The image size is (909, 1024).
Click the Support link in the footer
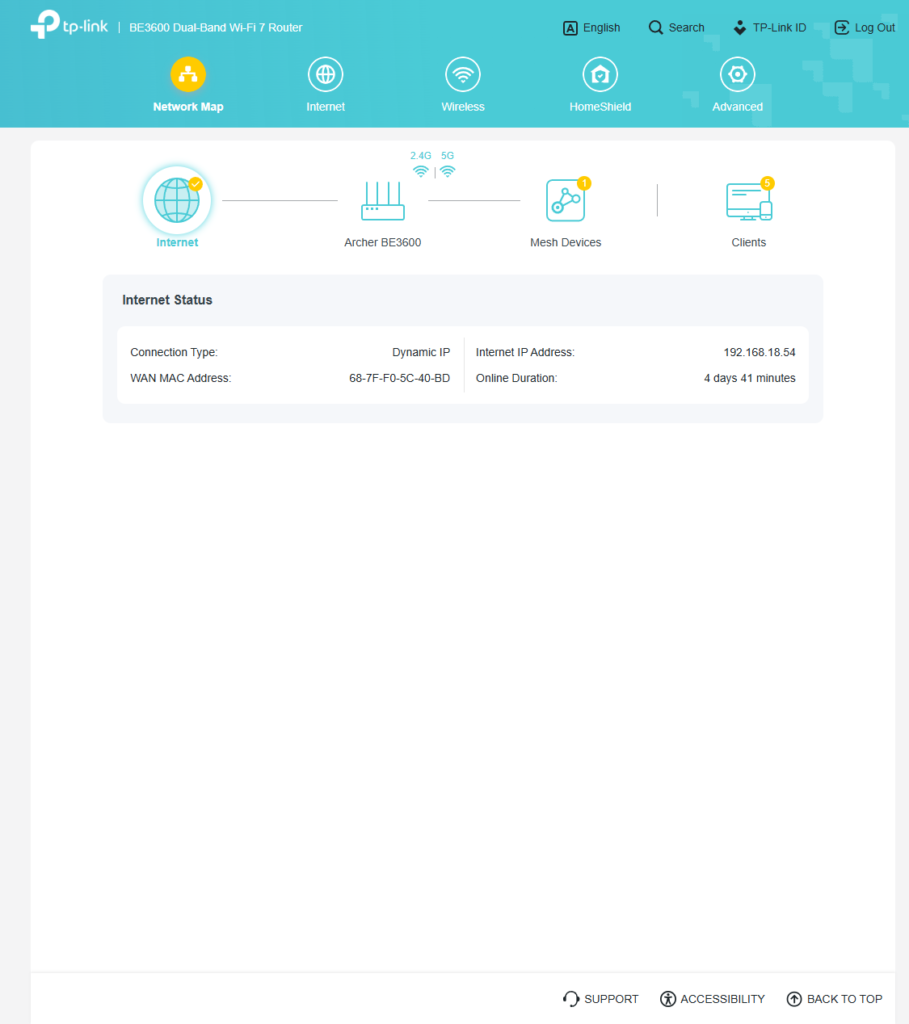pos(600,998)
